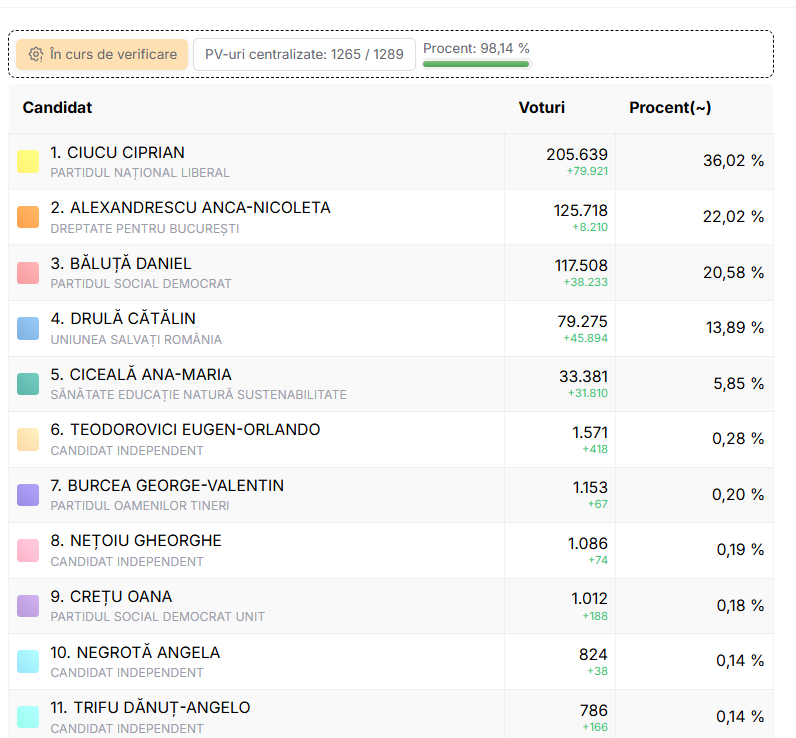Click red swatch beside Băluță Daniel
The image size is (796, 738).
point(28,273)
